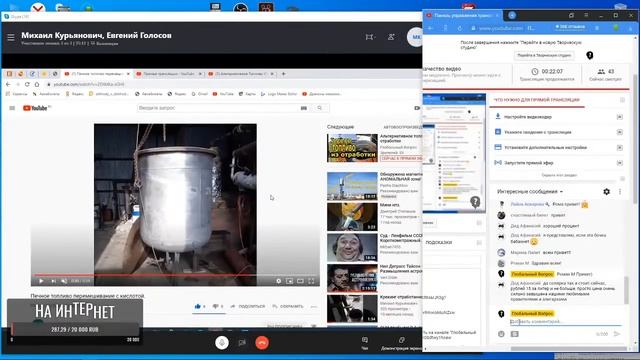The image size is (640, 360).
Task: Send the chat message arrow
Action: click(x=617, y=334)
